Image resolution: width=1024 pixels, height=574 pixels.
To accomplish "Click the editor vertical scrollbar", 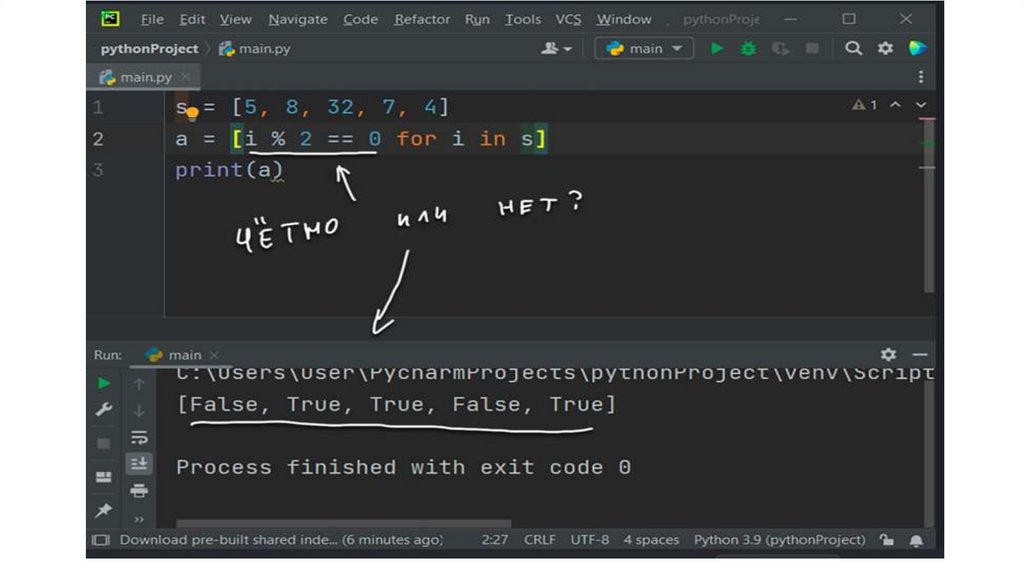I will pos(929,204).
